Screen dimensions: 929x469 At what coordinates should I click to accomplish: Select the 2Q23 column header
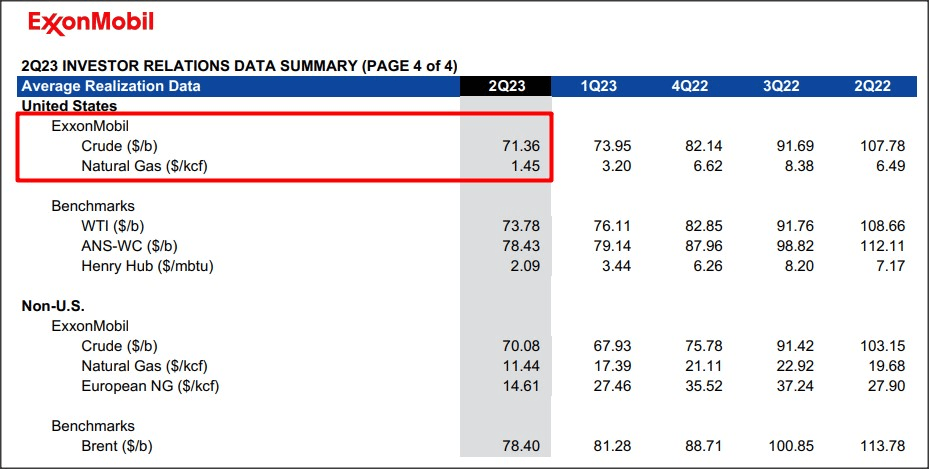point(507,86)
